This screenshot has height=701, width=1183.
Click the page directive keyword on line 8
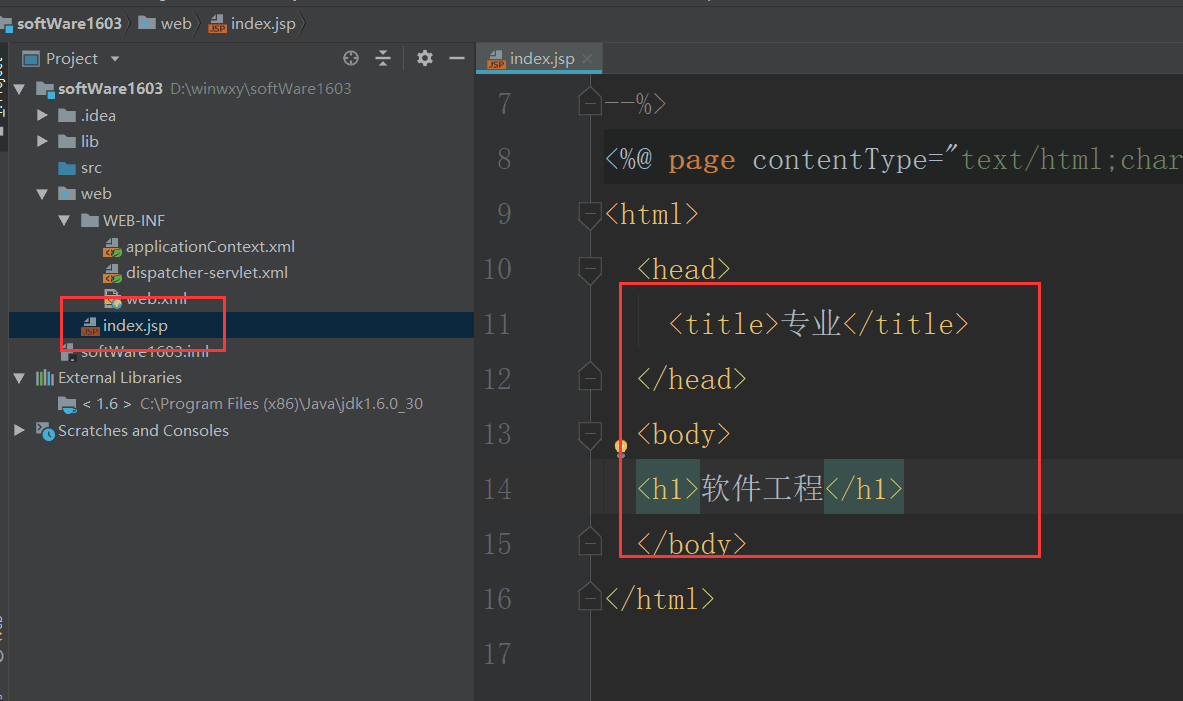click(x=702, y=160)
